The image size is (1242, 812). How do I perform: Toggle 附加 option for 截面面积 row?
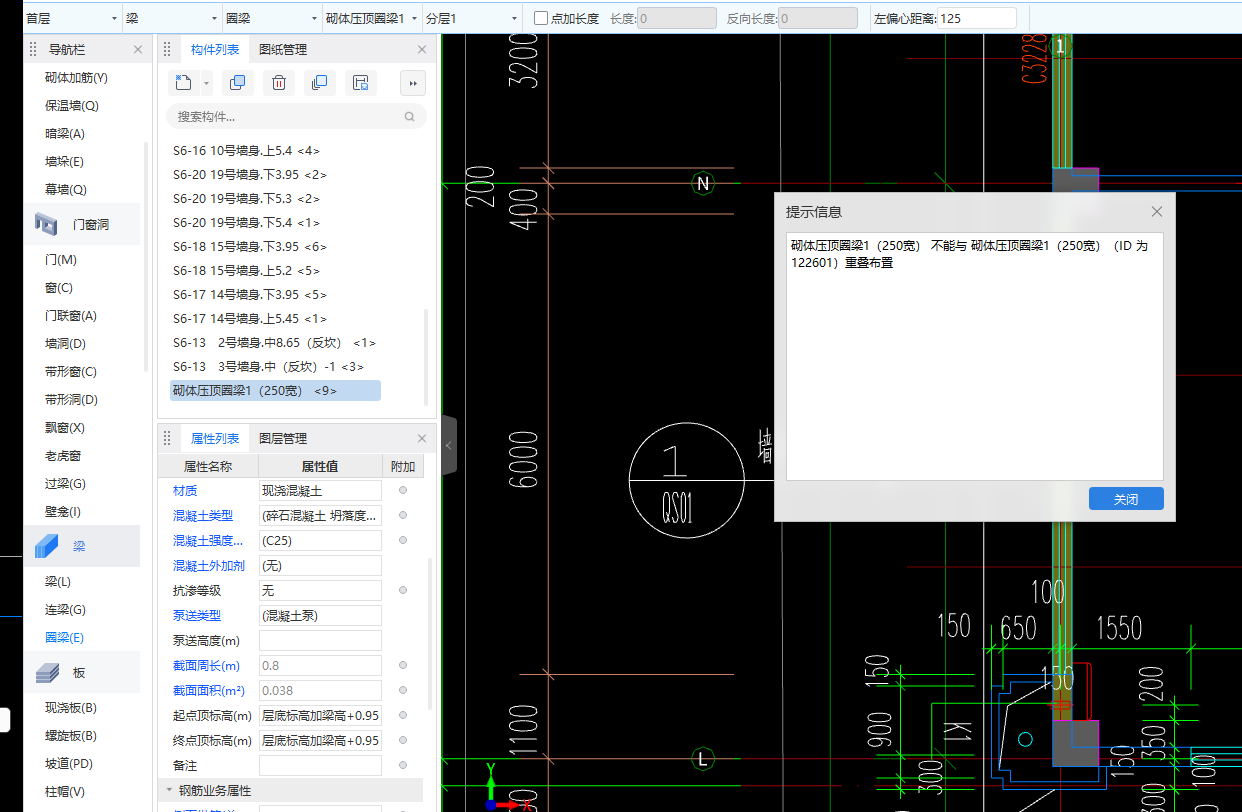click(403, 690)
